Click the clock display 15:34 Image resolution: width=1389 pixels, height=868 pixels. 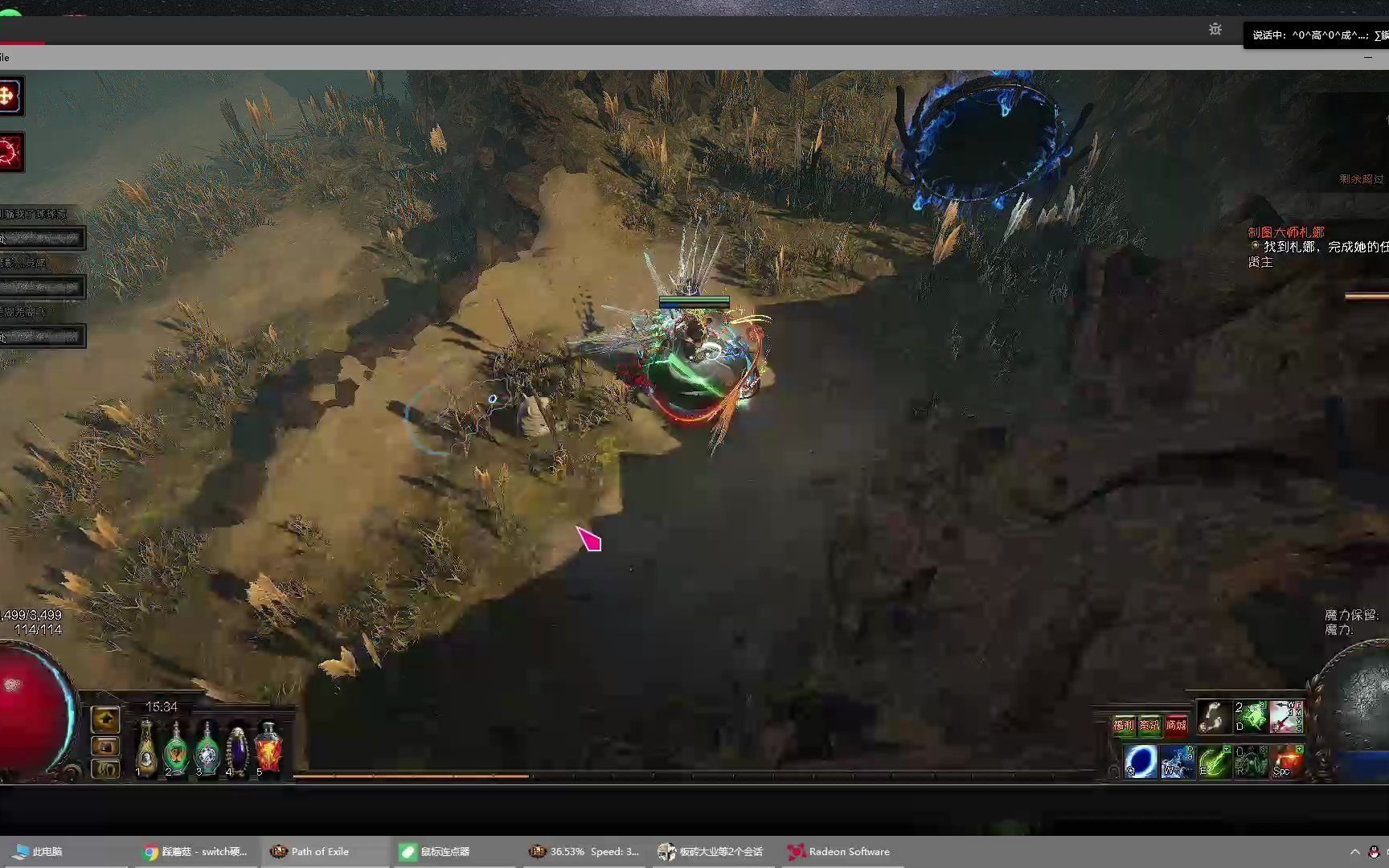point(161,706)
